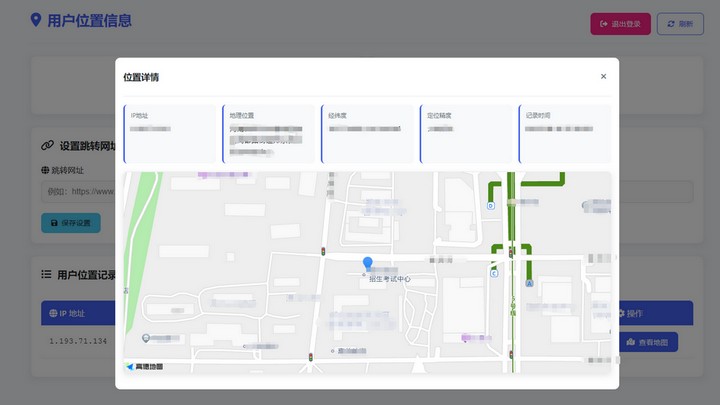720x405 pixels.
Task: Click the globe icon next to 跳转网址 label
Action: click(45, 170)
